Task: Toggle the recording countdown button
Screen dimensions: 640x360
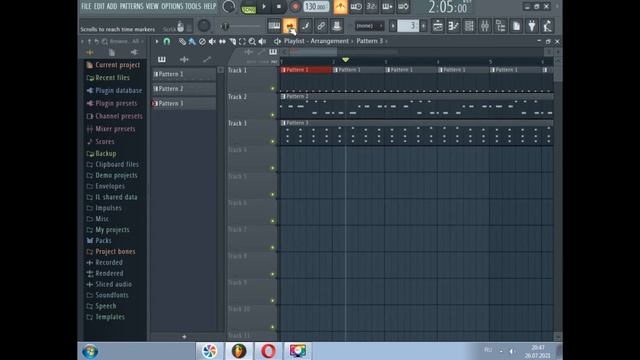Action: (x=371, y=7)
